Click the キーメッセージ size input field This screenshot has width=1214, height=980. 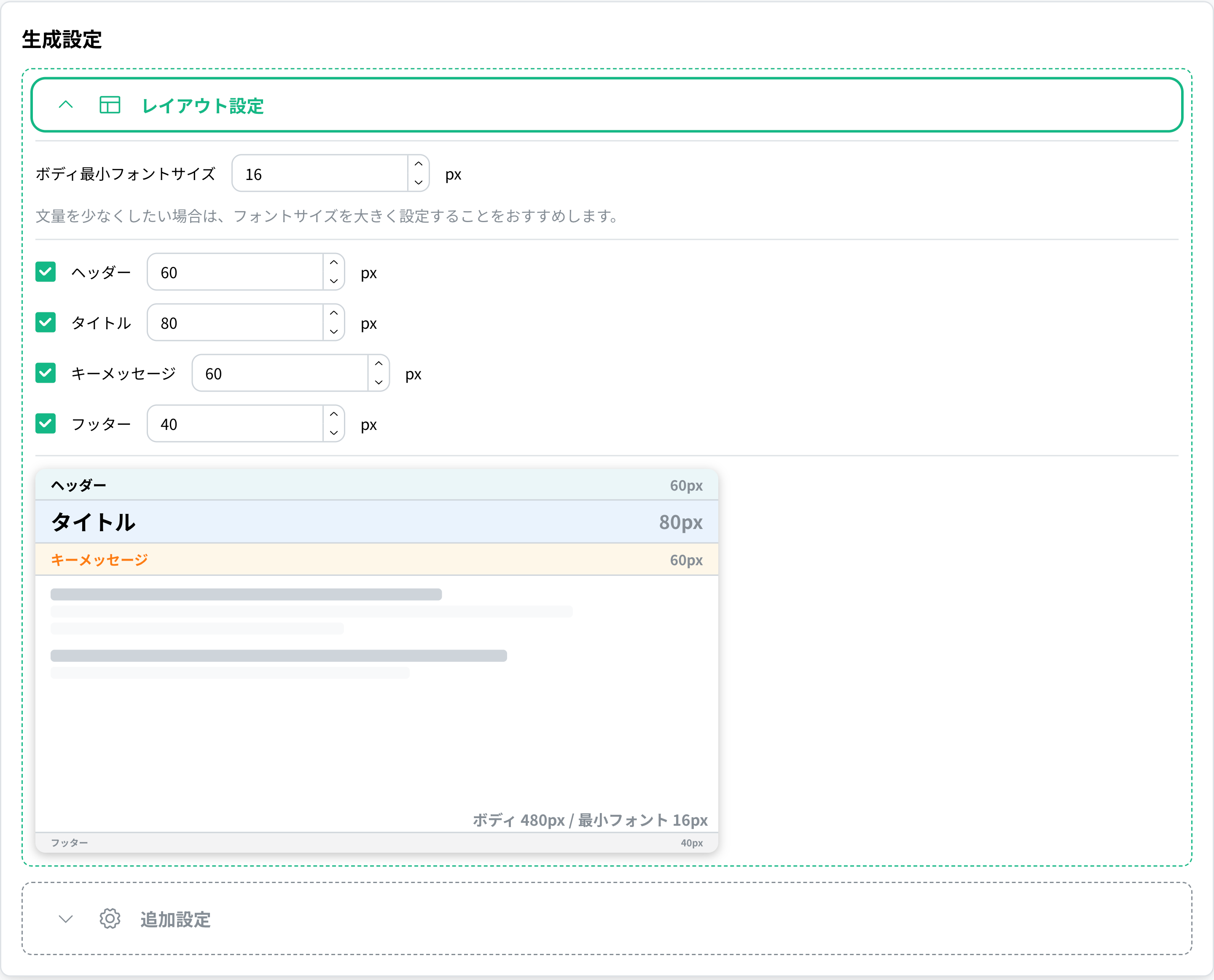point(280,373)
